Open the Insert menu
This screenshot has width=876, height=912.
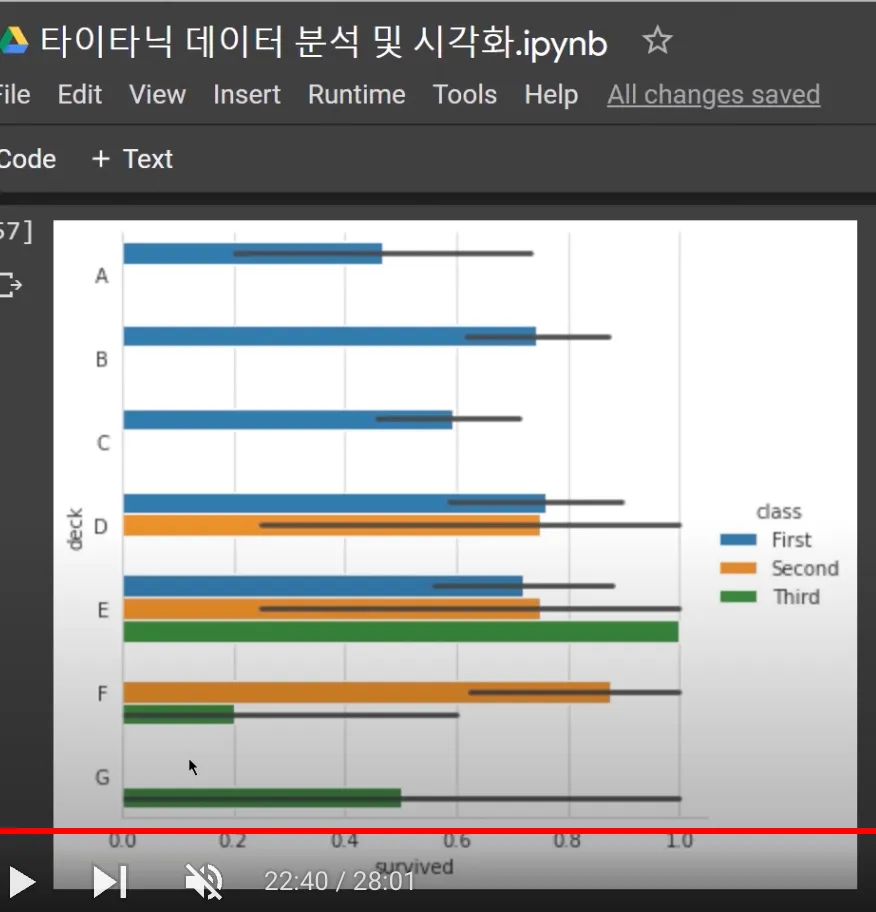[247, 94]
